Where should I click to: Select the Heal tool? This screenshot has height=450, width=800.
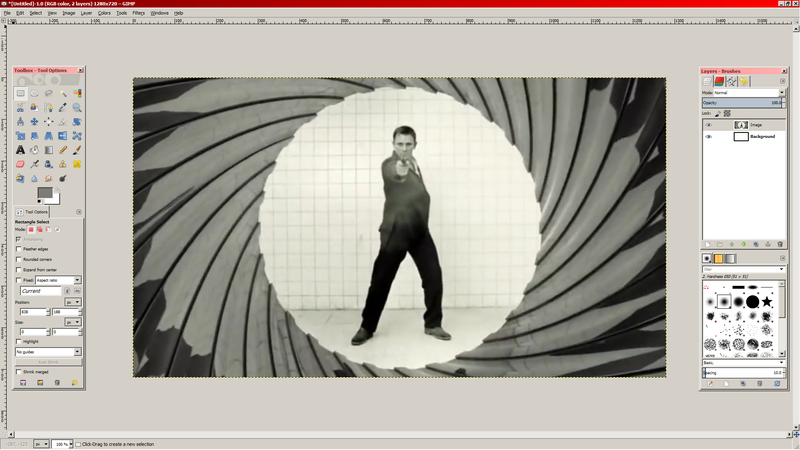tap(77, 164)
